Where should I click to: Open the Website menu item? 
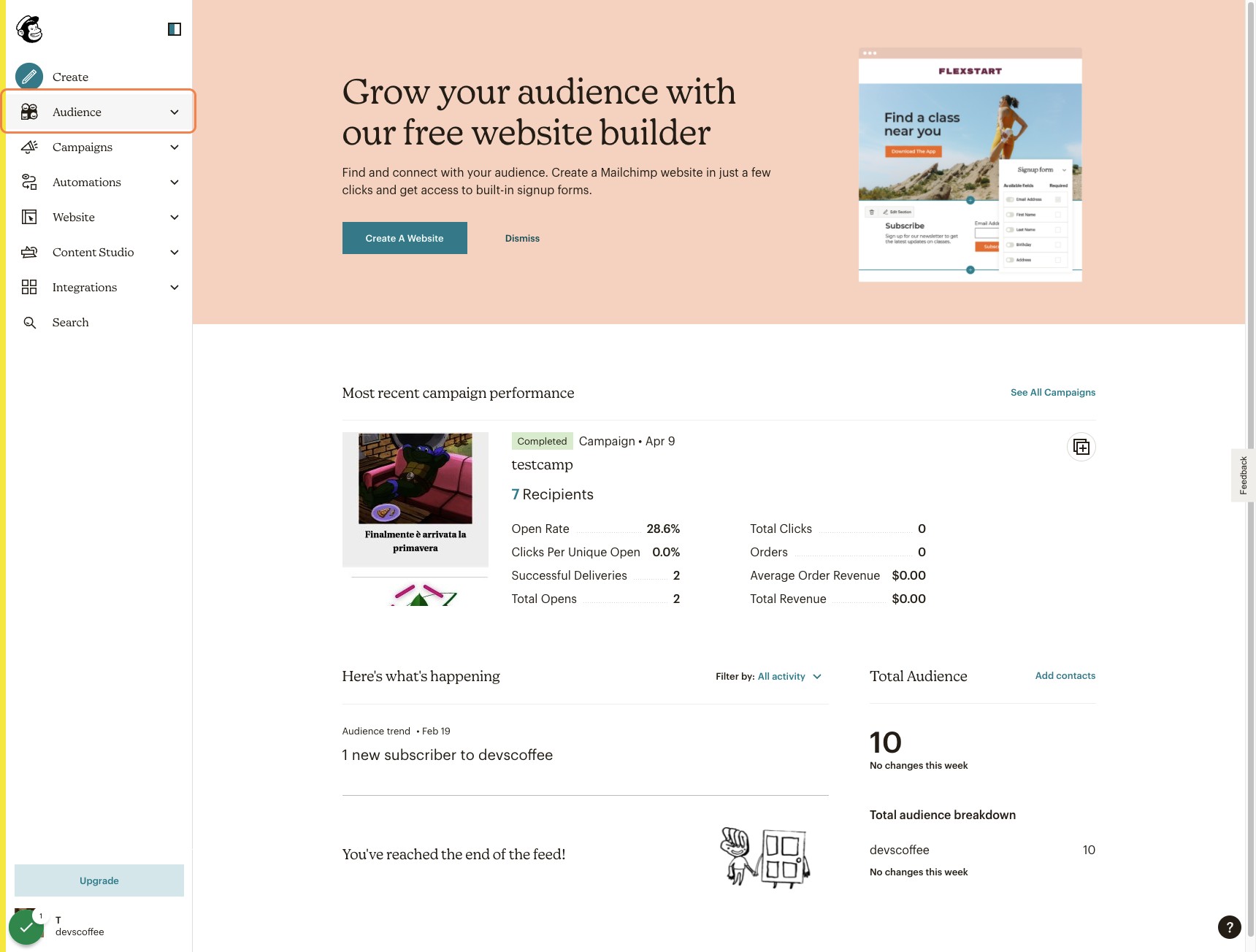click(x=99, y=217)
